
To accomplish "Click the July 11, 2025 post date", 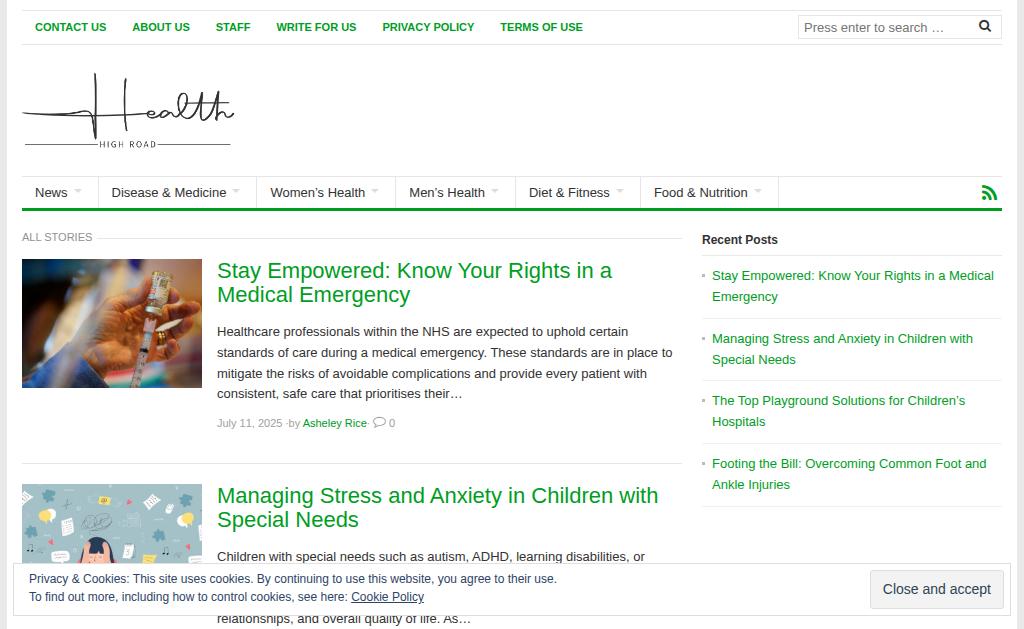I will pos(249,423).
